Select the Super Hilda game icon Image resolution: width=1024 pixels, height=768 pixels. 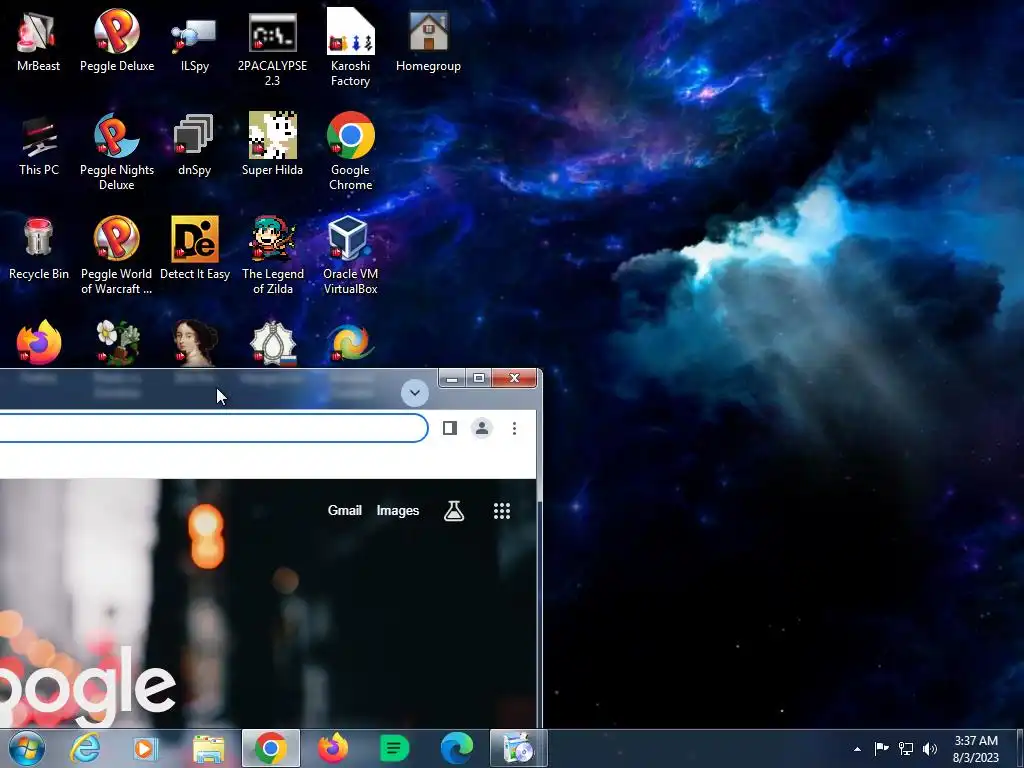coord(272,144)
